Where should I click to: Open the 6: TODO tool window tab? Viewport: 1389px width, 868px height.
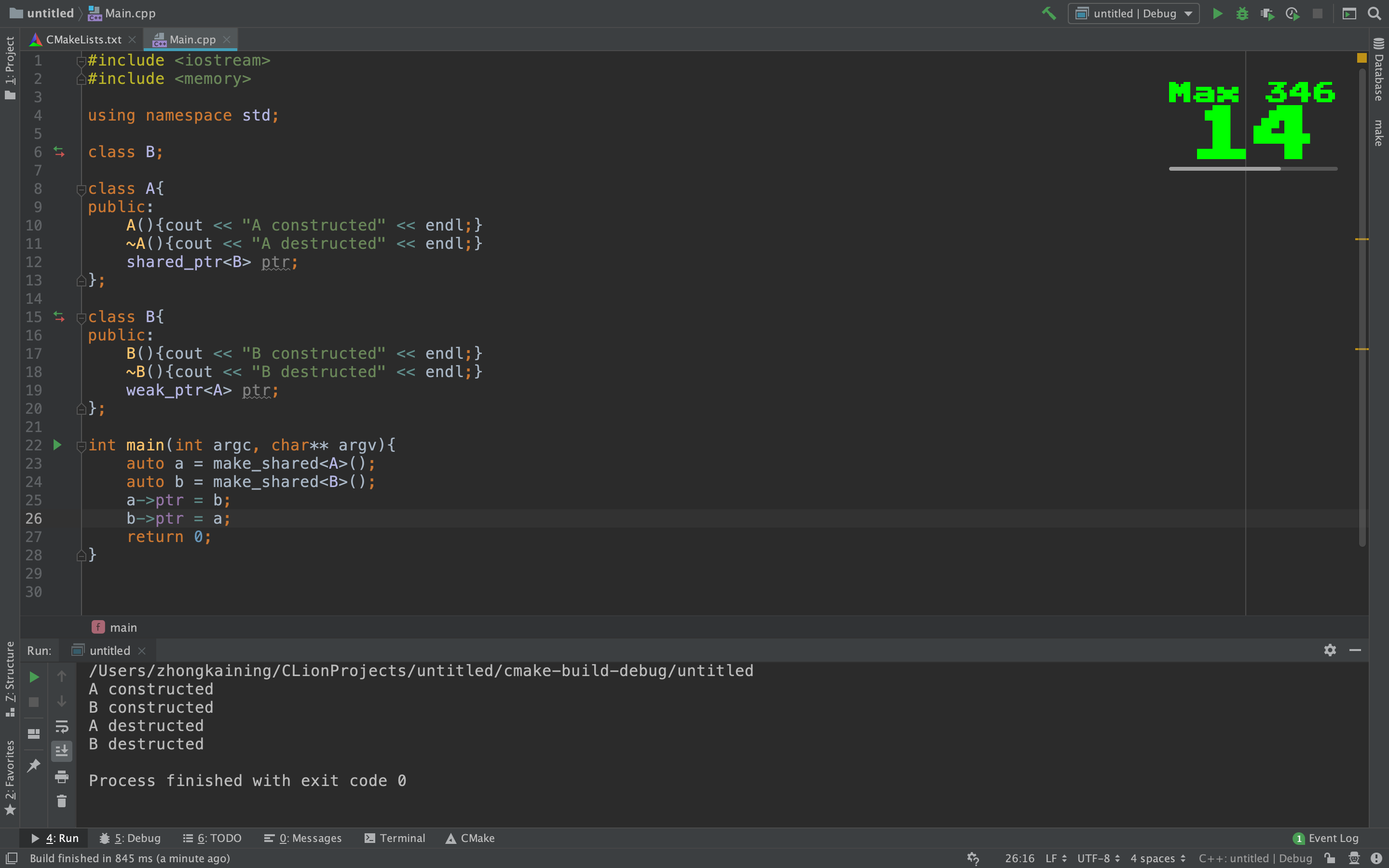pos(212,838)
